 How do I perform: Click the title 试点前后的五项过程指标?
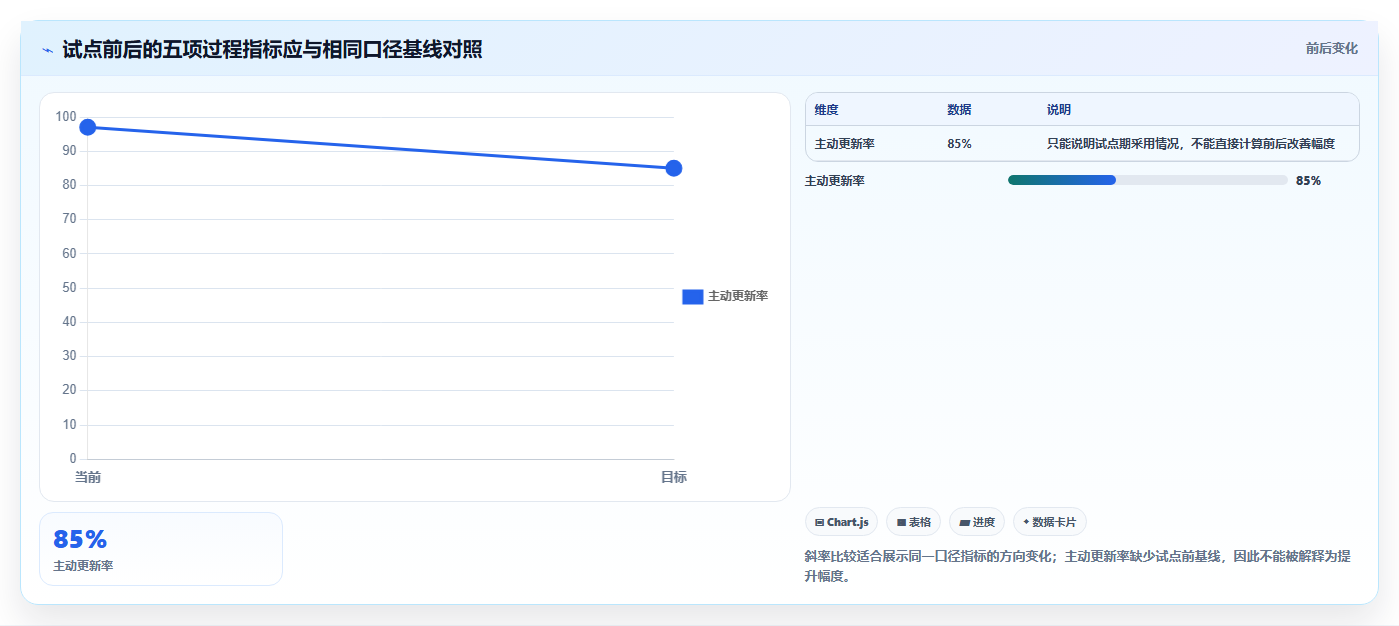click(x=272, y=49)
